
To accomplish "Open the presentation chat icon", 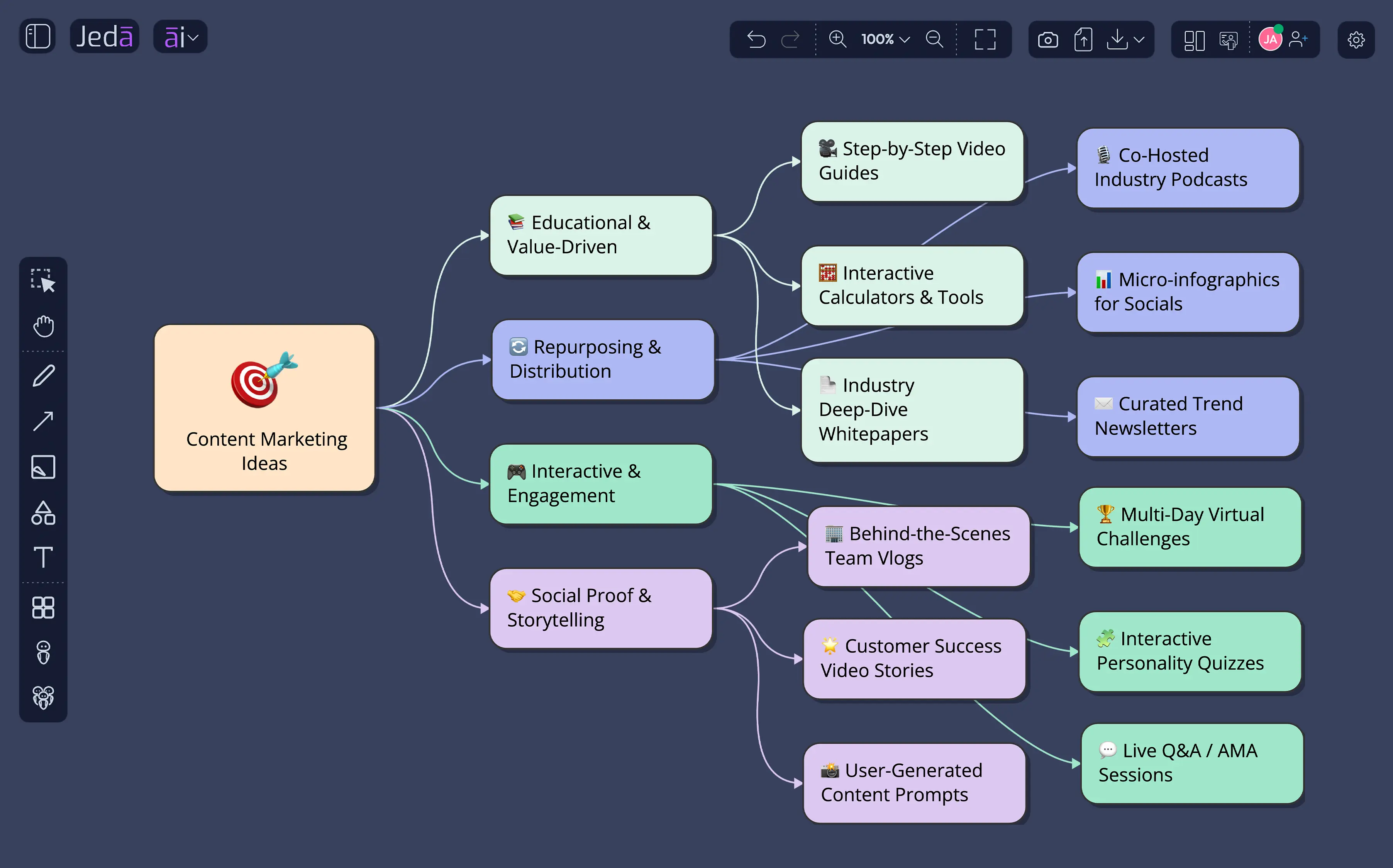I will (x=1228, y=40).
